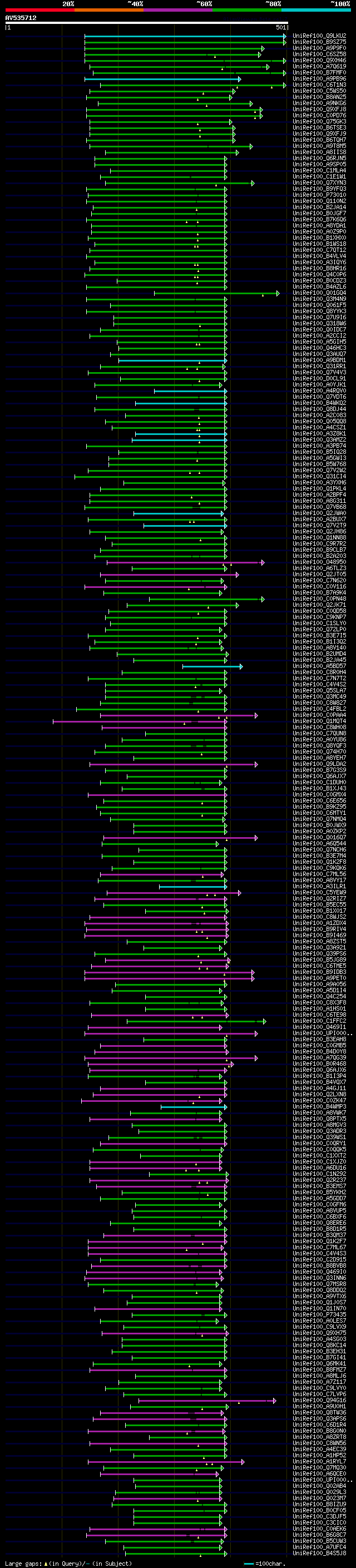The image size is (356, 1568).
Task: Open hit UniRef100_A7QG19
Action: [x=319, y=66]
